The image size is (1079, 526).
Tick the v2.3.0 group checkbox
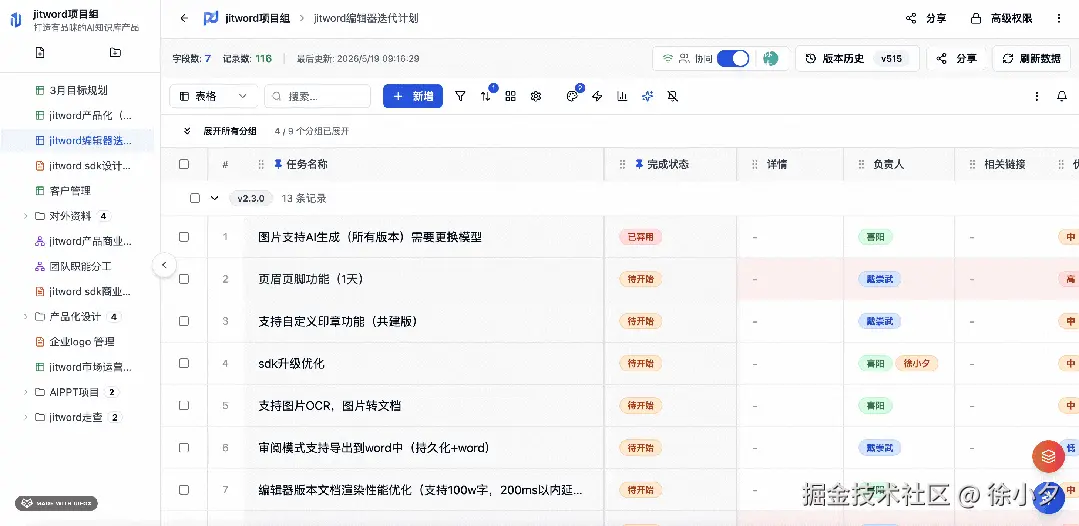point(195,198)
